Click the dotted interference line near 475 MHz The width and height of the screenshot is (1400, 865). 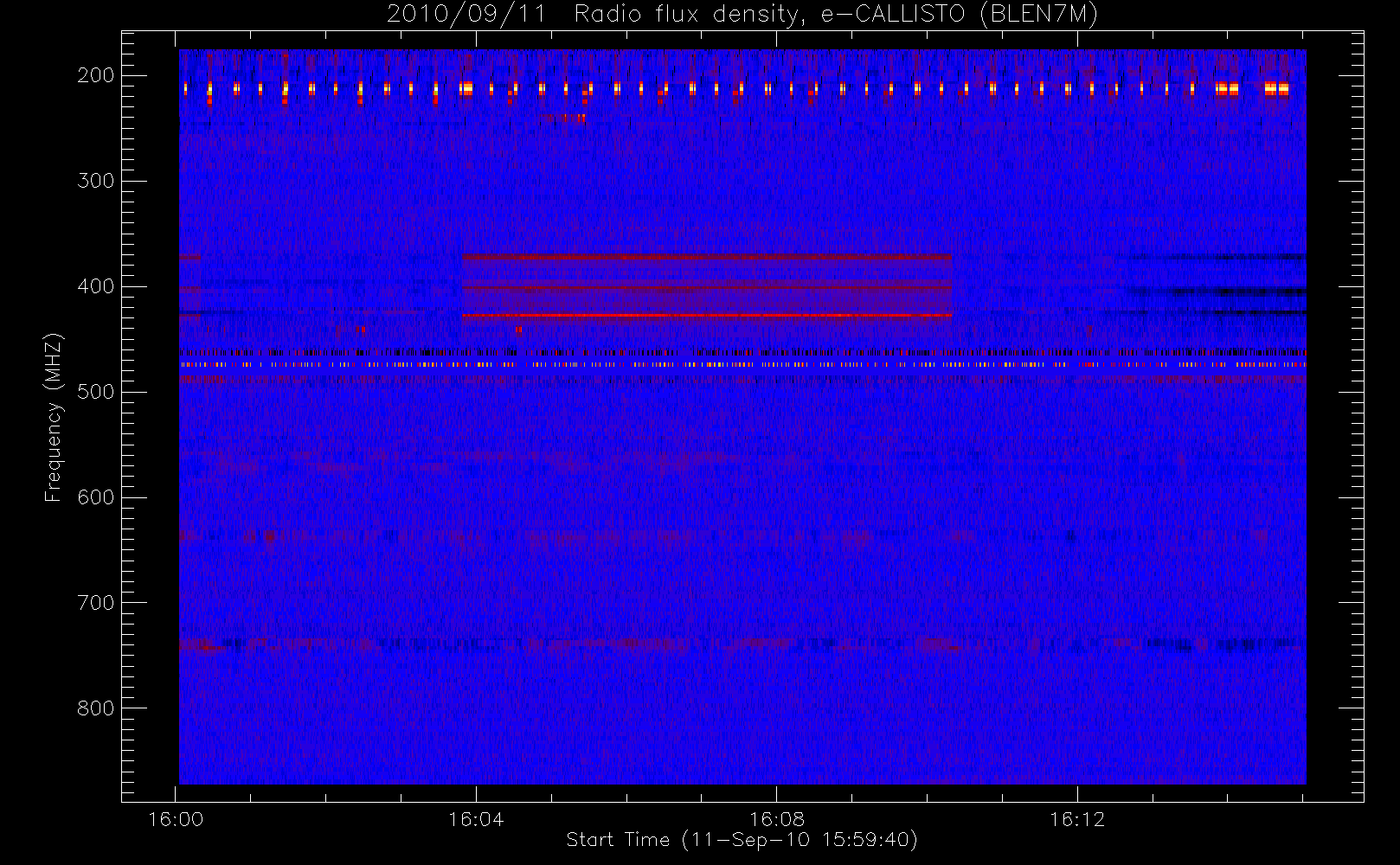pyautogui.click(x=742, y=365)
